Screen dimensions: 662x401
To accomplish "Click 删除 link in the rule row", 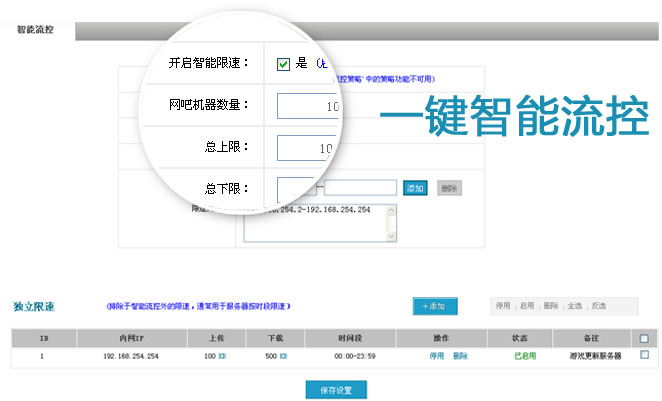I will 460,356.
